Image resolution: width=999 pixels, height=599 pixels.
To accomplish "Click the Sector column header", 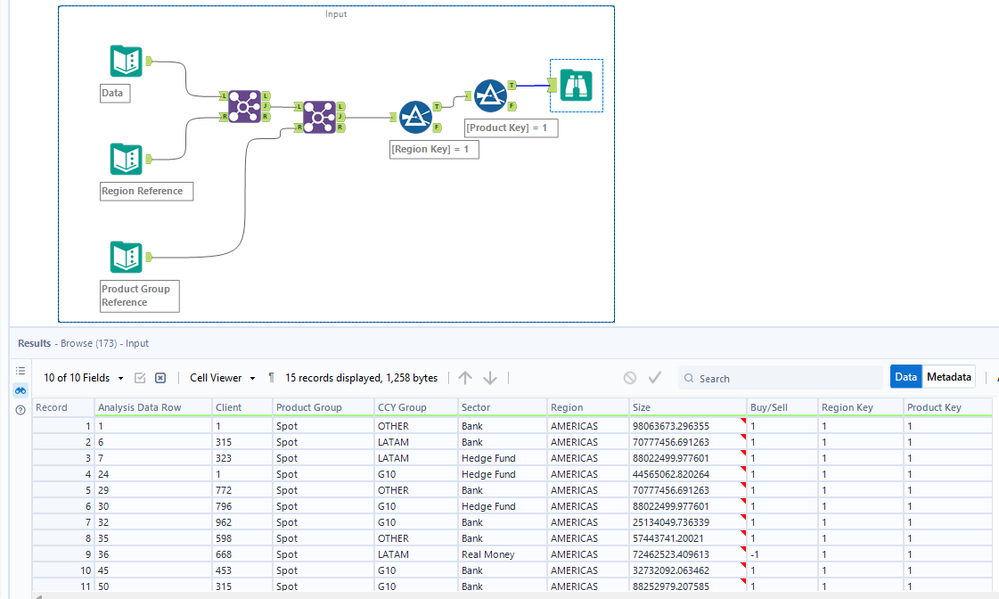I will (503, 407).
